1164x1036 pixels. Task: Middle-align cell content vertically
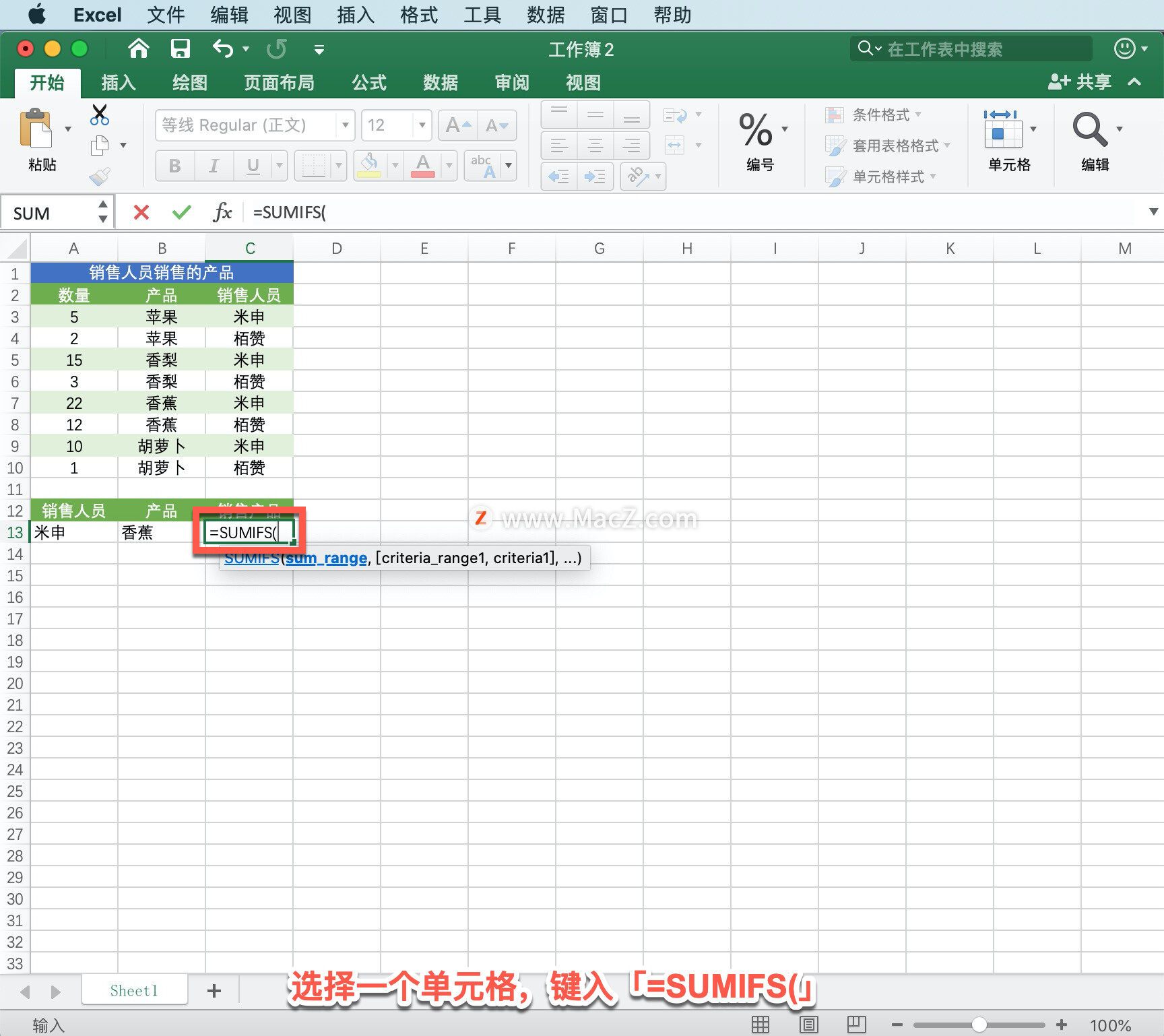595,115
